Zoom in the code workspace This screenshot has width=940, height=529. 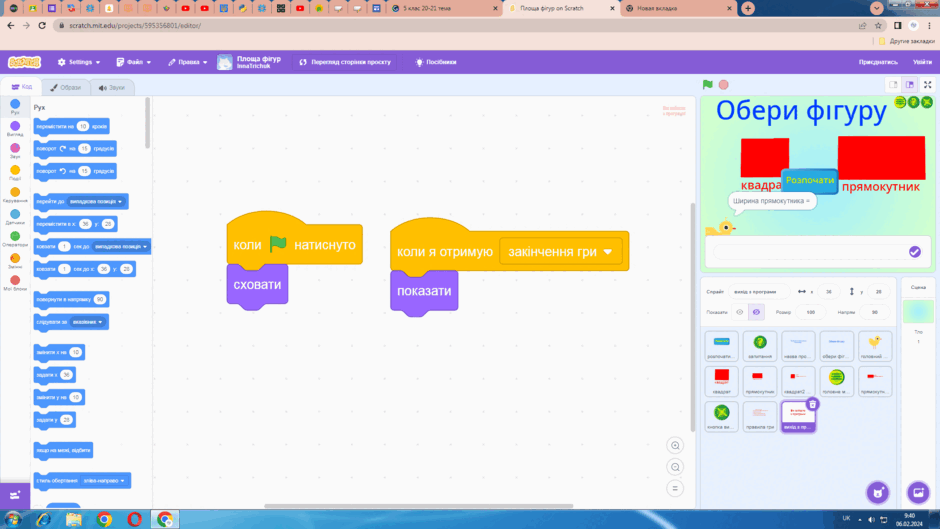coord(675,446)
